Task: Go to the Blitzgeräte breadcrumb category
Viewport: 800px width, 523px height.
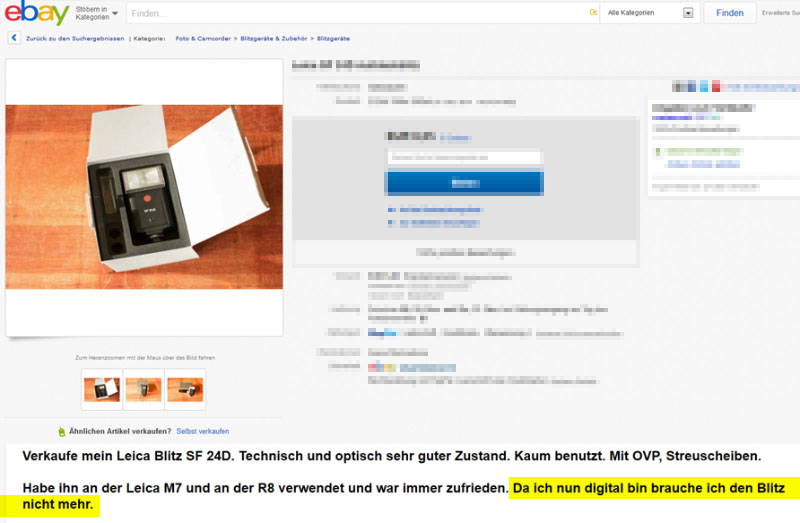Action: tap(333, 38)
